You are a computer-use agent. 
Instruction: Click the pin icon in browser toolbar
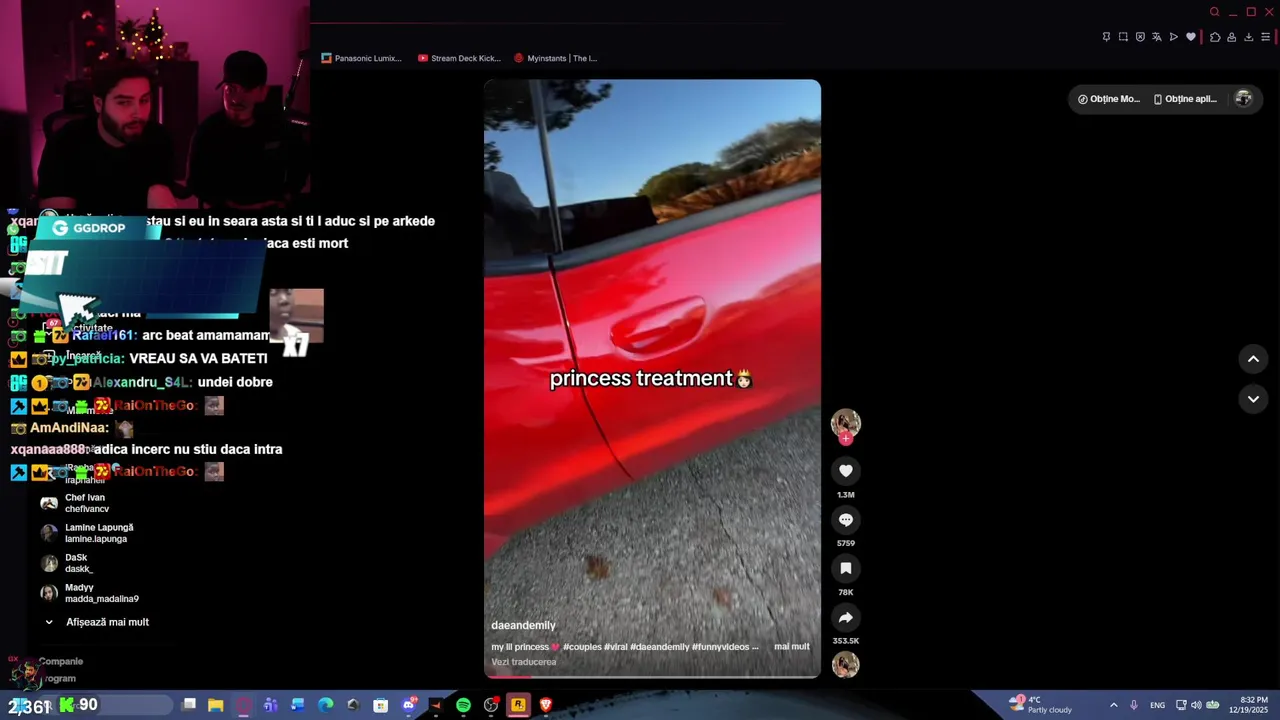coord(1106,37)
